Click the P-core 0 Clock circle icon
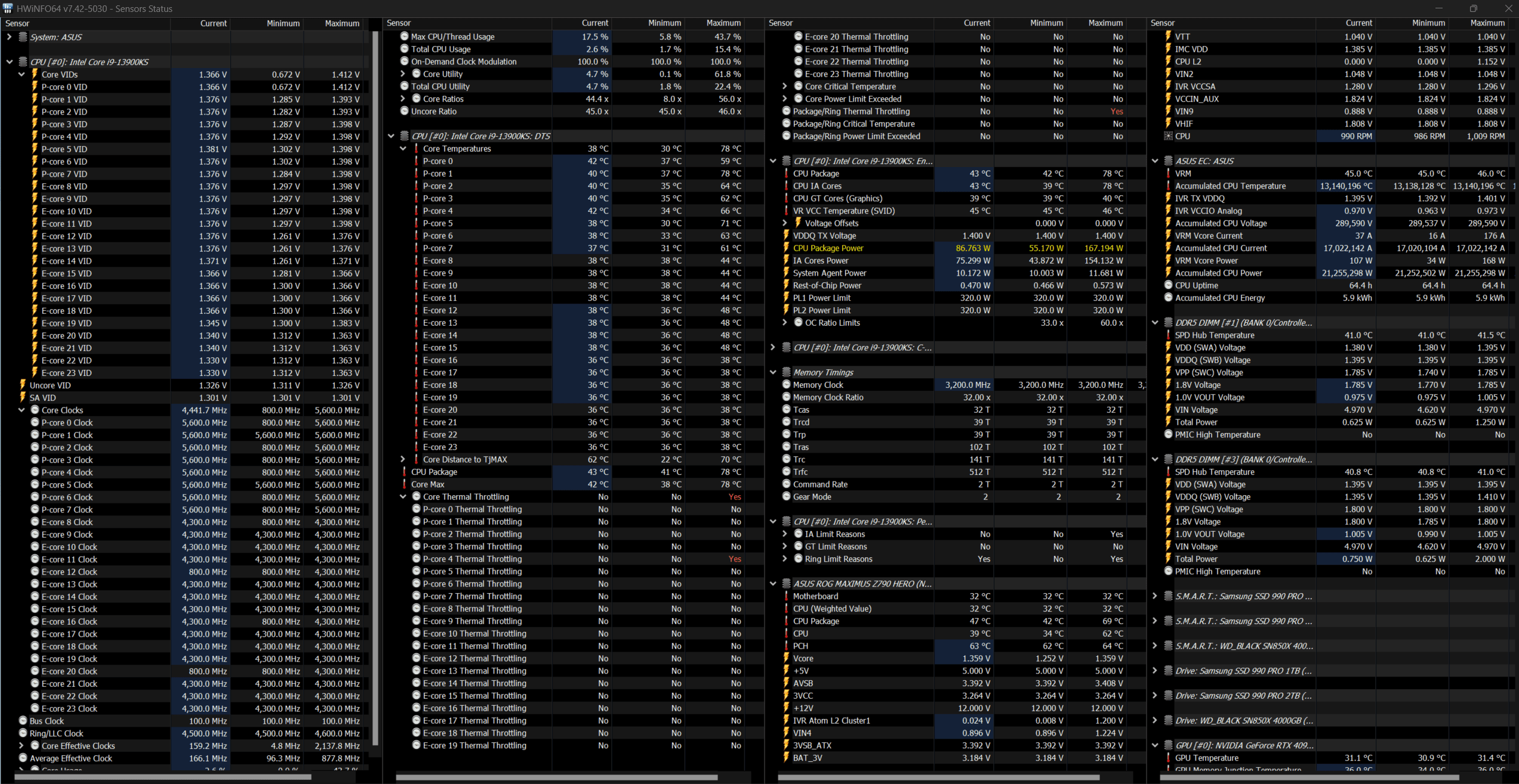Screen dimensions: 1519x784 pos(35,422)
